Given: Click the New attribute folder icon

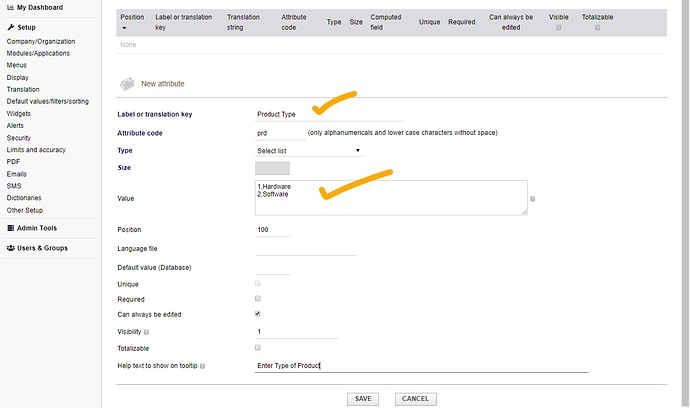Looking at the screenshot, I should pyautogui.click(x=127, y=84).
